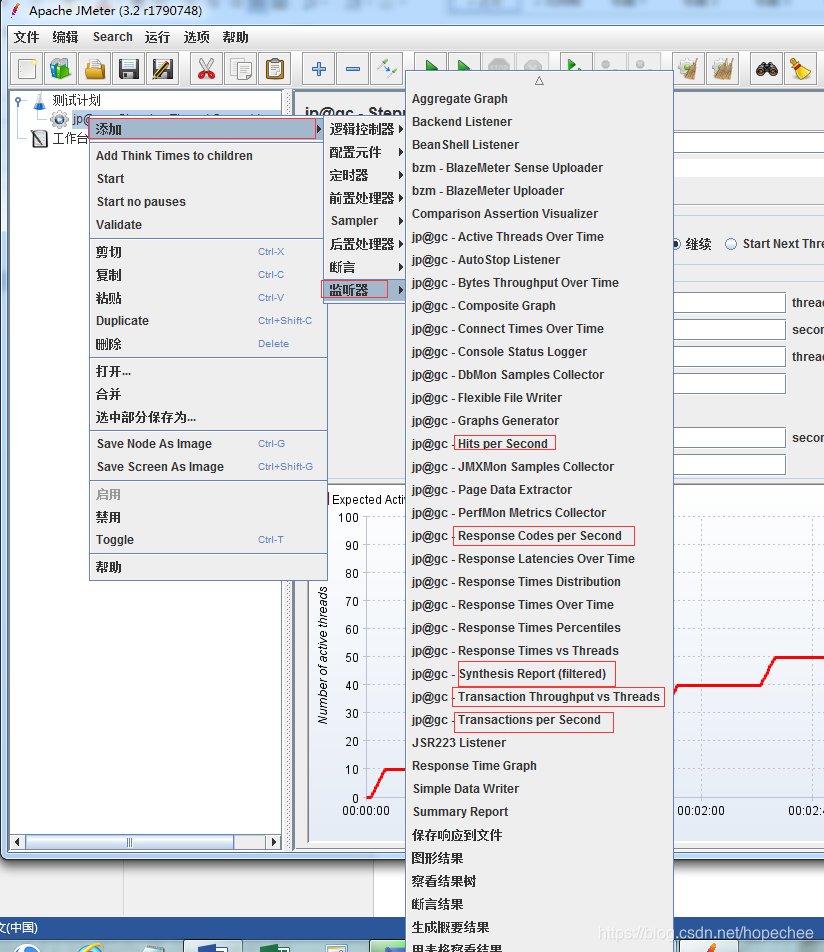Screen dimensions: 824x952
Task: Select the Start Next Thread radio button
Action: [731, 244]
